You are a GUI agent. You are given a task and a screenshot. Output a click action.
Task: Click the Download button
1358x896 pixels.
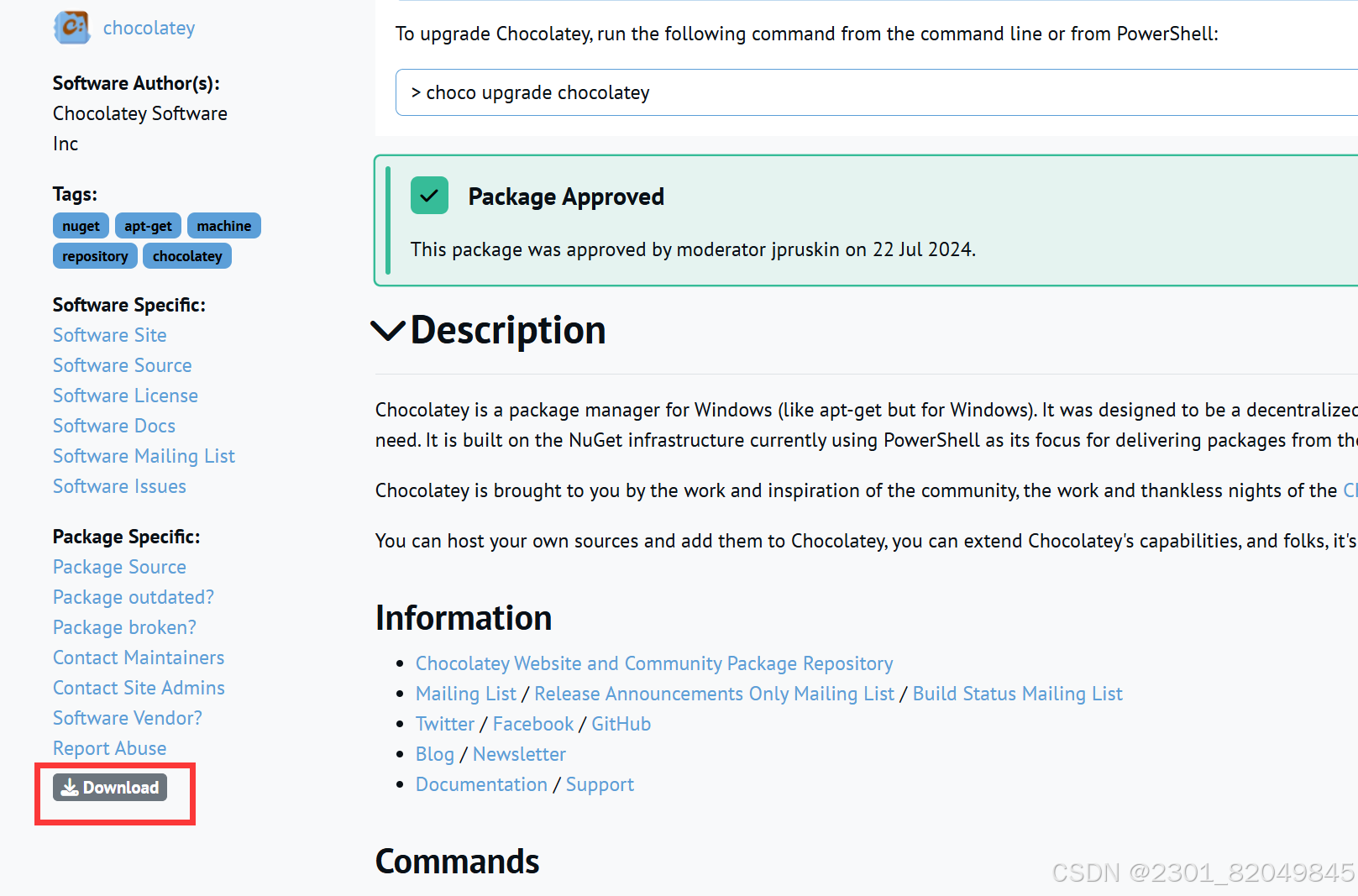pyautogui.click(x=110, y=788)
